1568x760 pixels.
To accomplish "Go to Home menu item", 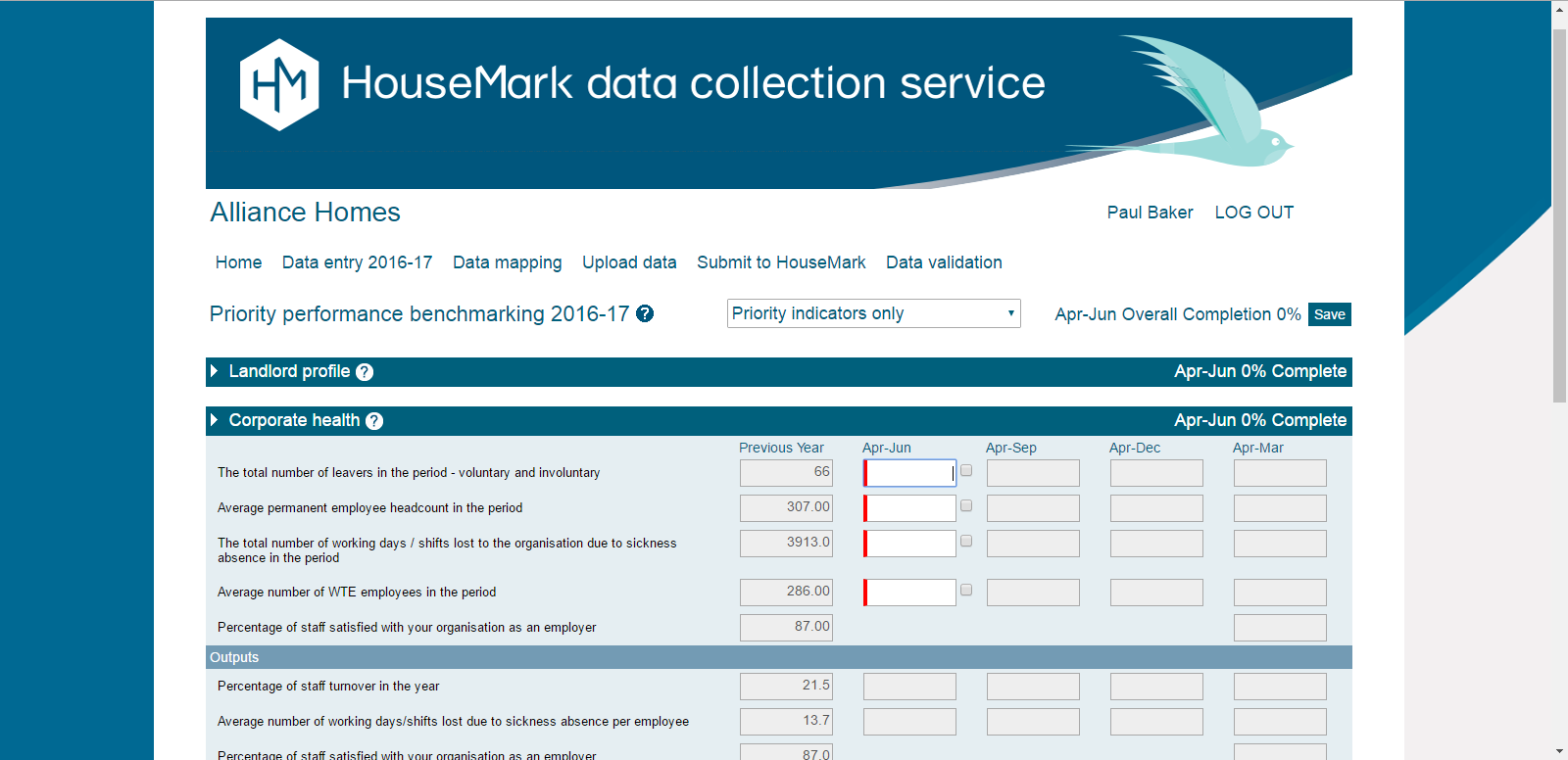I will coord(238,262).
